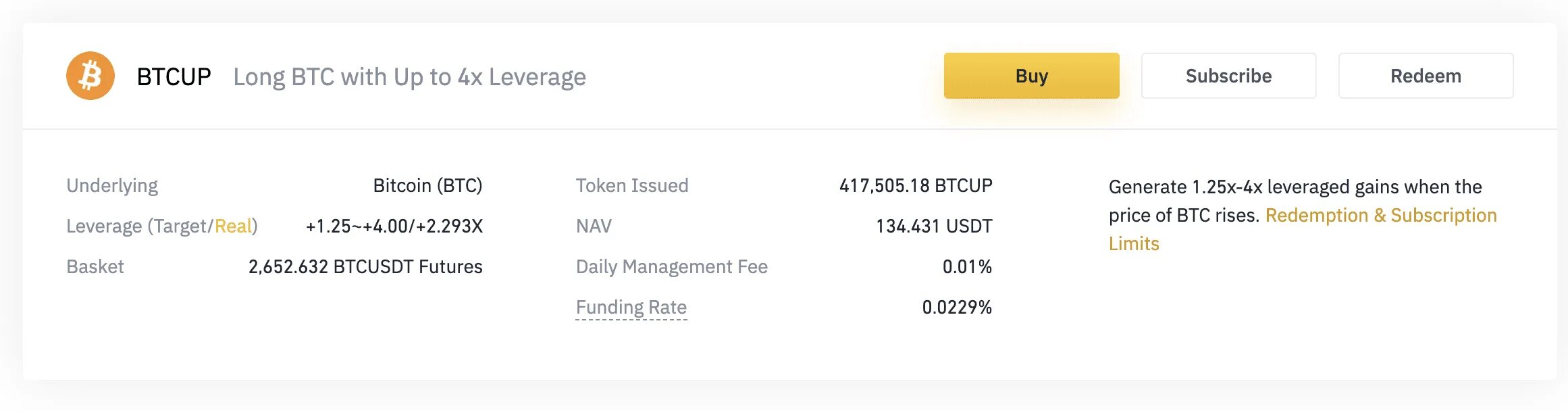
Task: Open Redemption & Subscription Limits link
Action: 1380,216
